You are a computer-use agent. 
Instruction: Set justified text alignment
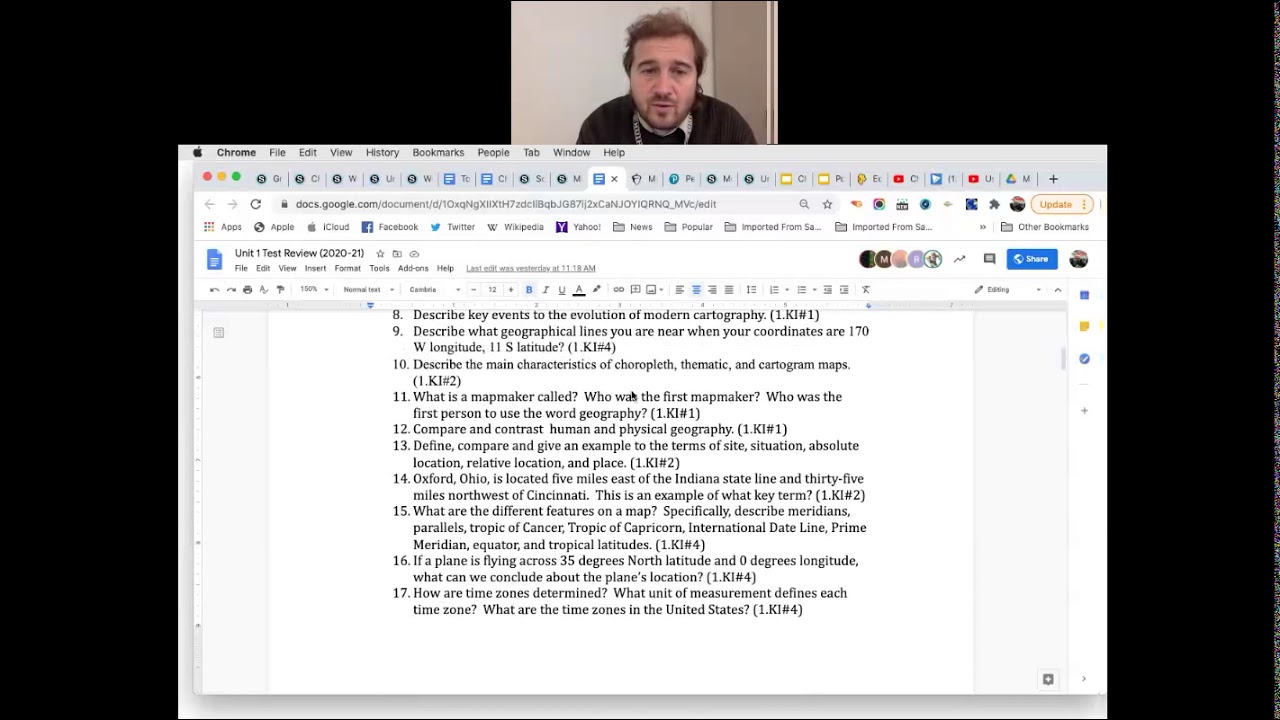point(728,290)
